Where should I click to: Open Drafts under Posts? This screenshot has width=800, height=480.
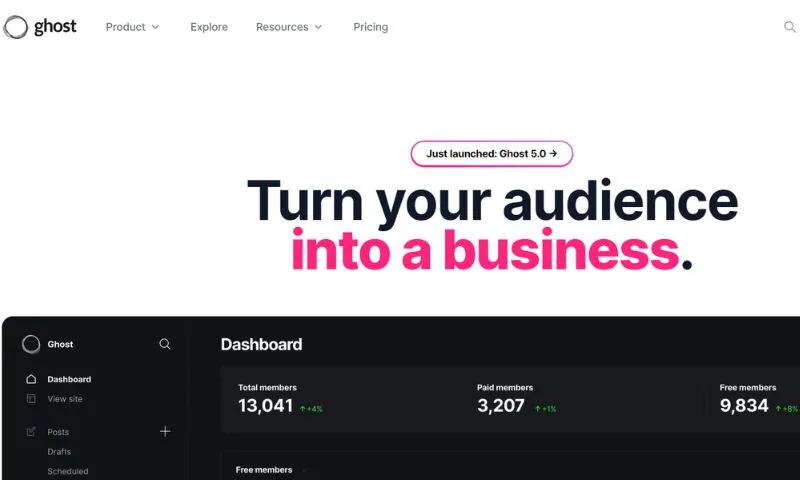pyautogui.click(x=59, y=451)
